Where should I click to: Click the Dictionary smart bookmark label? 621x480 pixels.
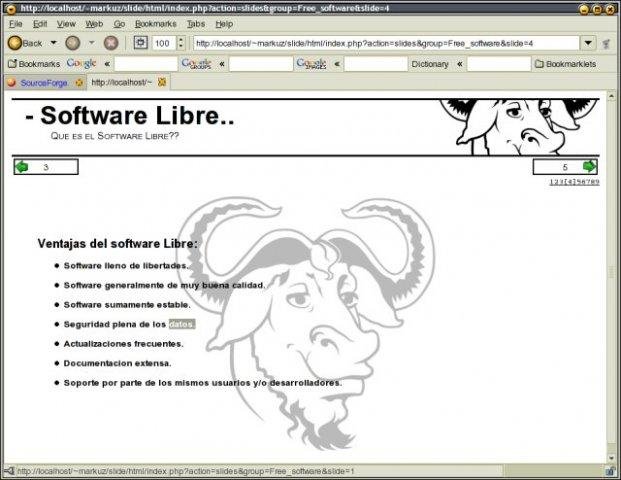(x=430, y=64)
